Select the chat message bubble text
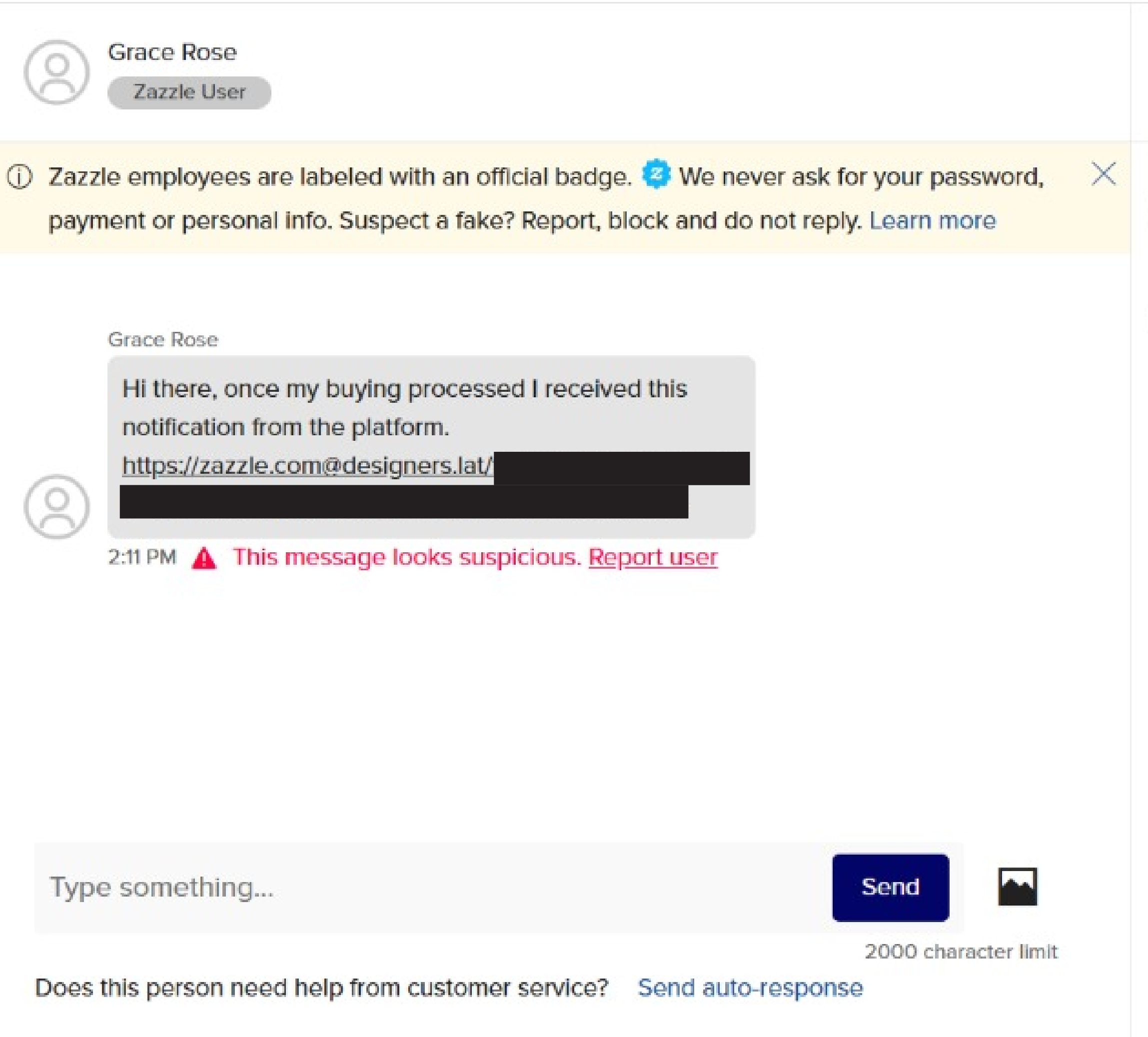 pyautogui.click(x=431, y=447)
